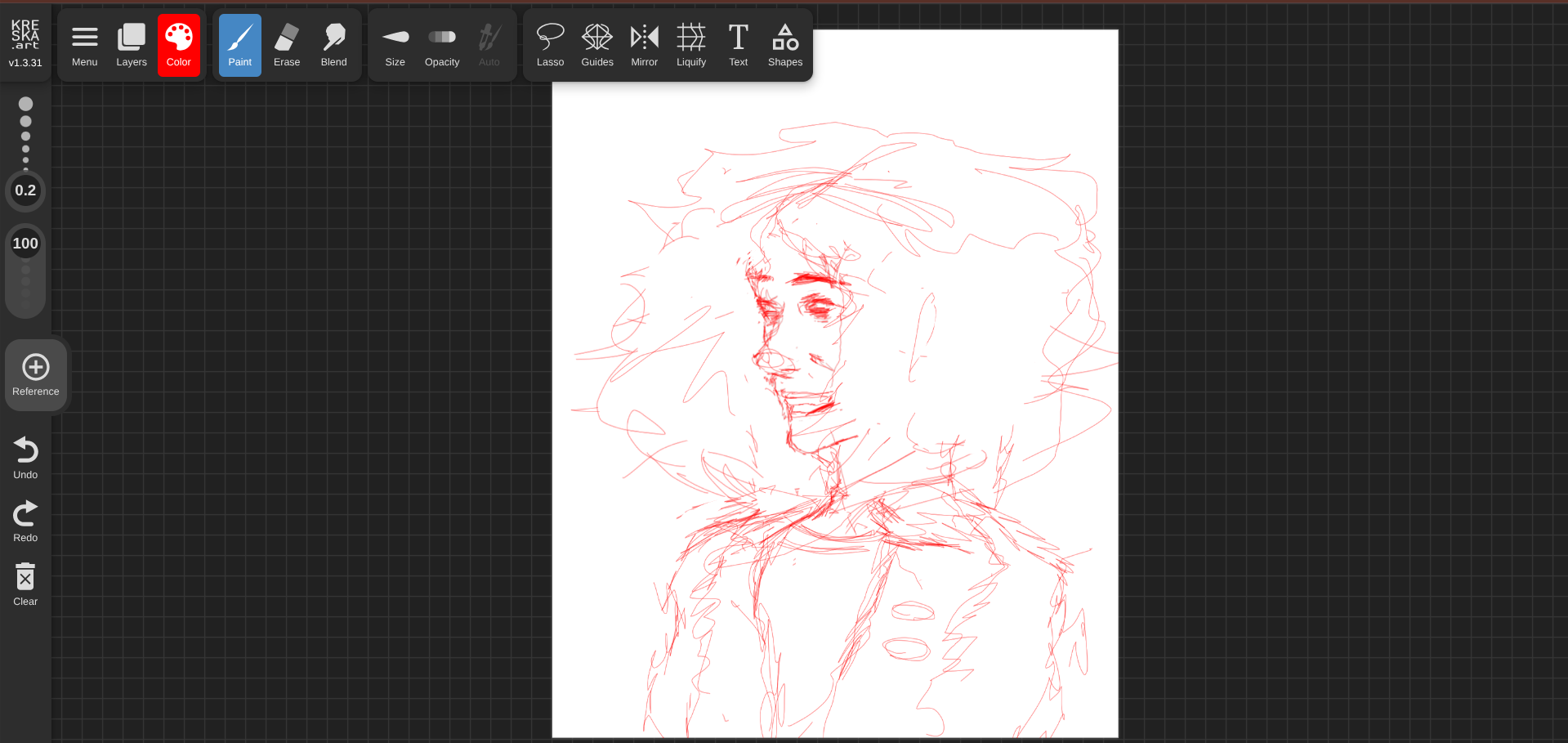The width and height of the screenshot is (1568, 743).
Task: Open the Menu hamburger icon
Action: (84, 46)
